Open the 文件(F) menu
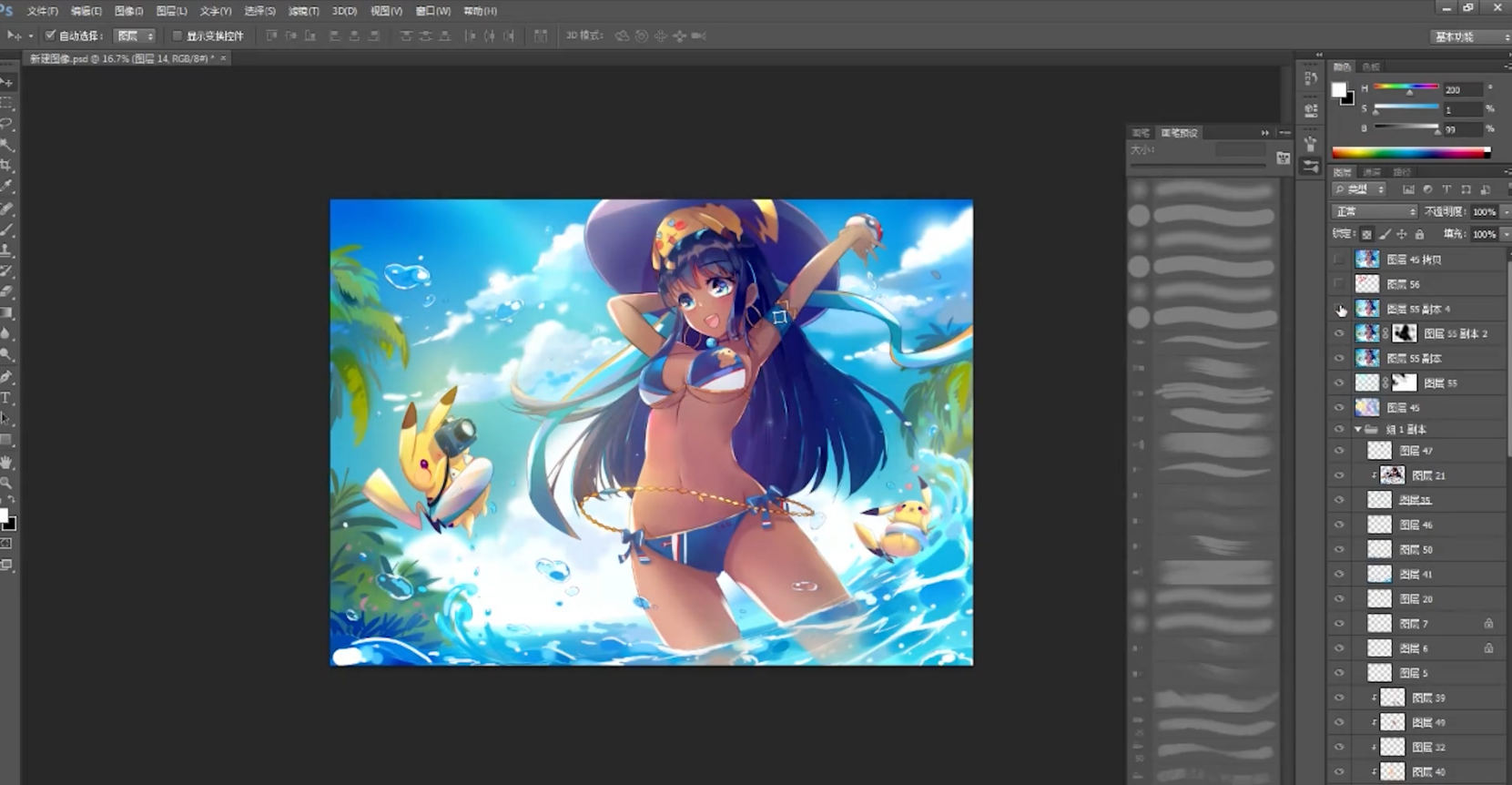Image resolution: width=1512 pixels, height=785 pixels. pos(43,11)
